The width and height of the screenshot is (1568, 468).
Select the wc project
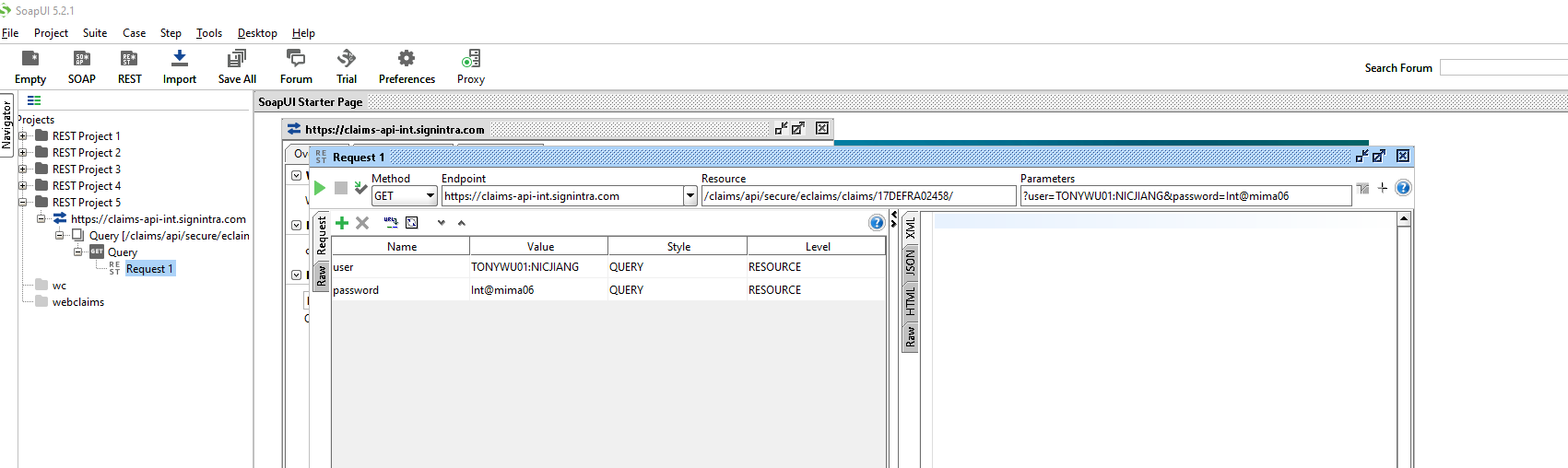[59, 286]
